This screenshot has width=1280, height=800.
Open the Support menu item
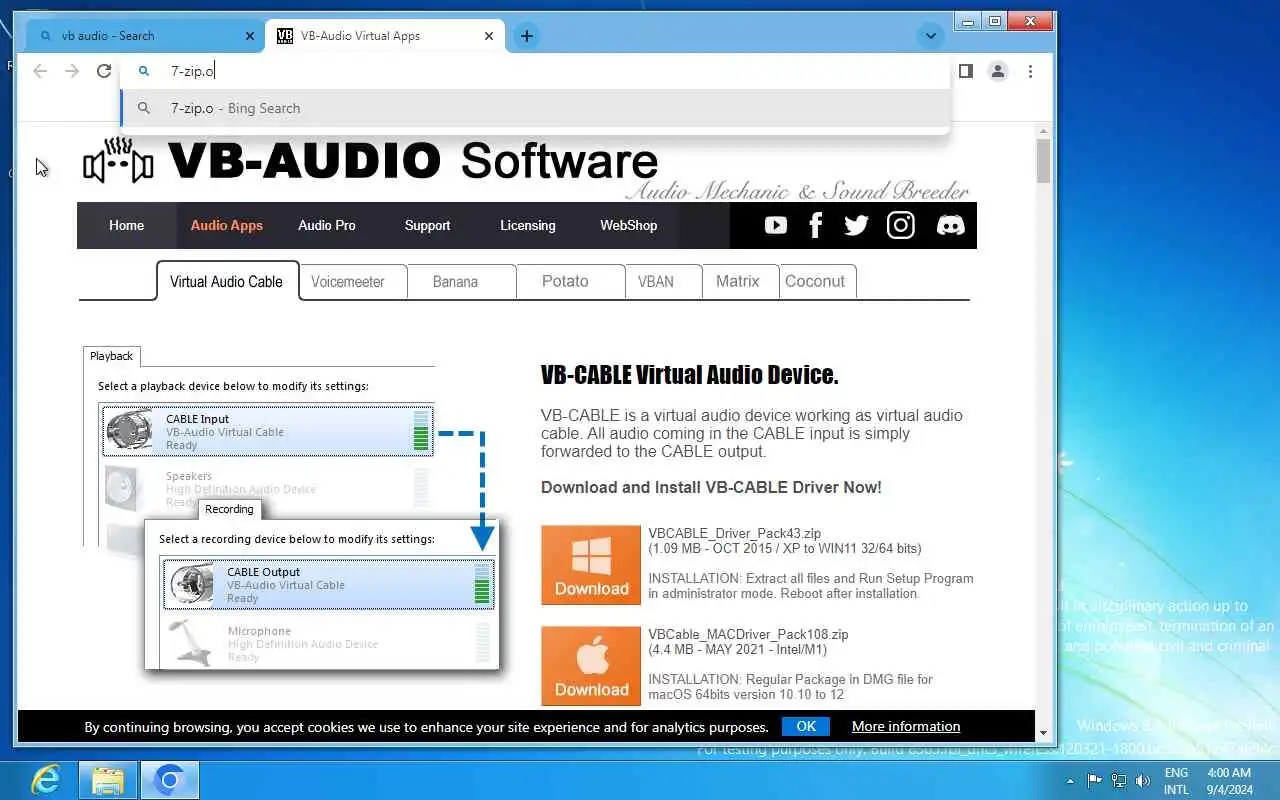pos(427,225)
